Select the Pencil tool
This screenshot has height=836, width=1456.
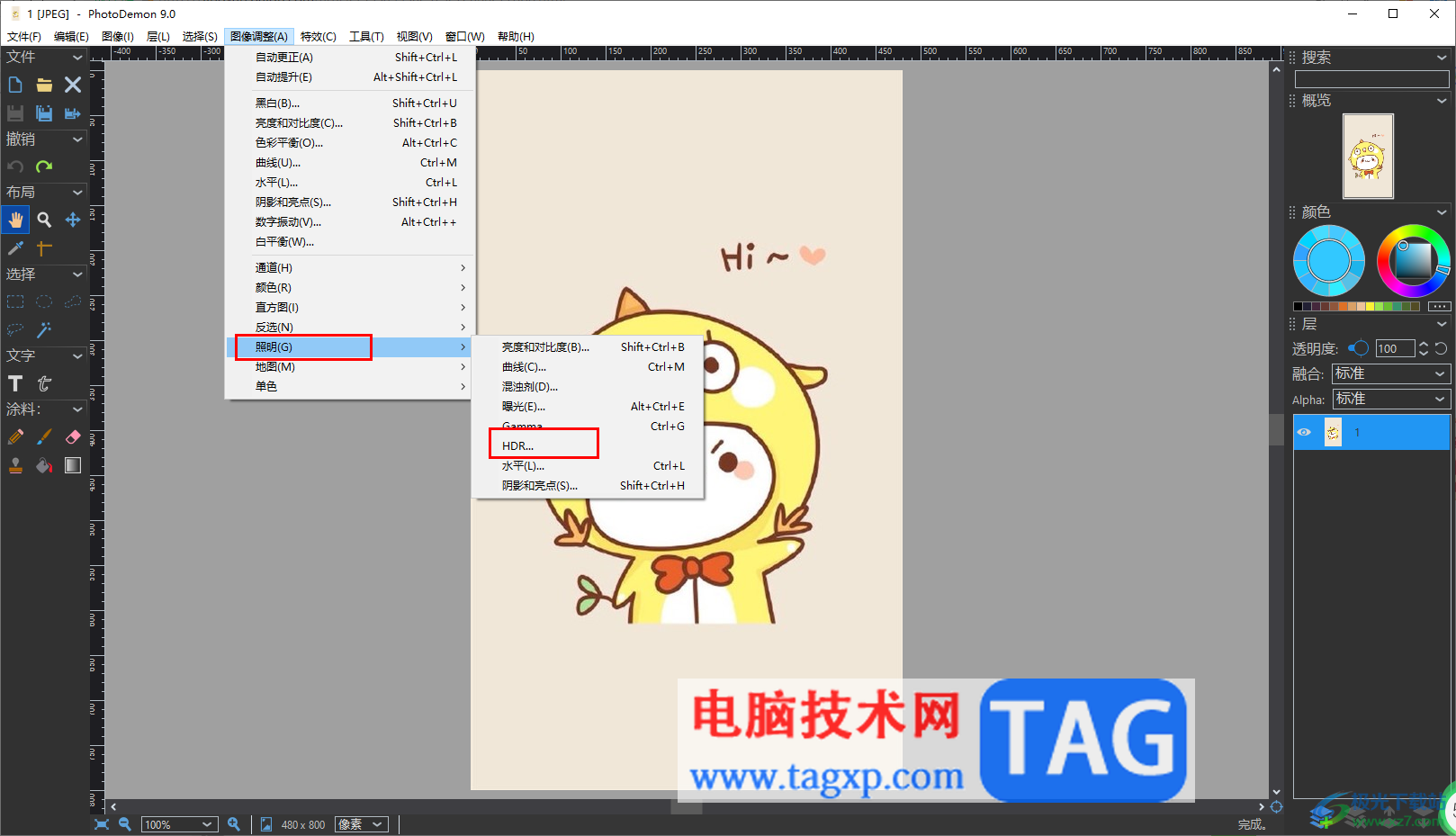15,437
